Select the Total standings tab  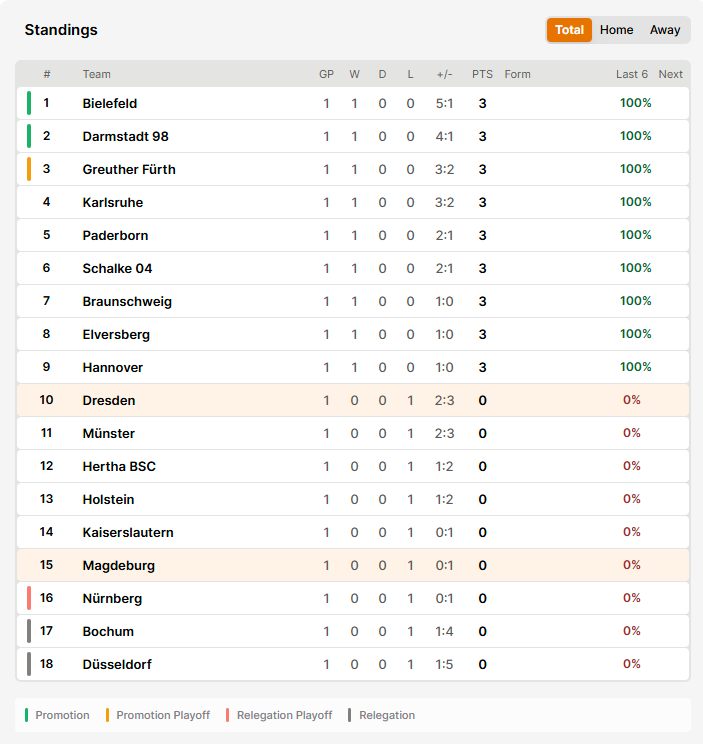(569, 30)
